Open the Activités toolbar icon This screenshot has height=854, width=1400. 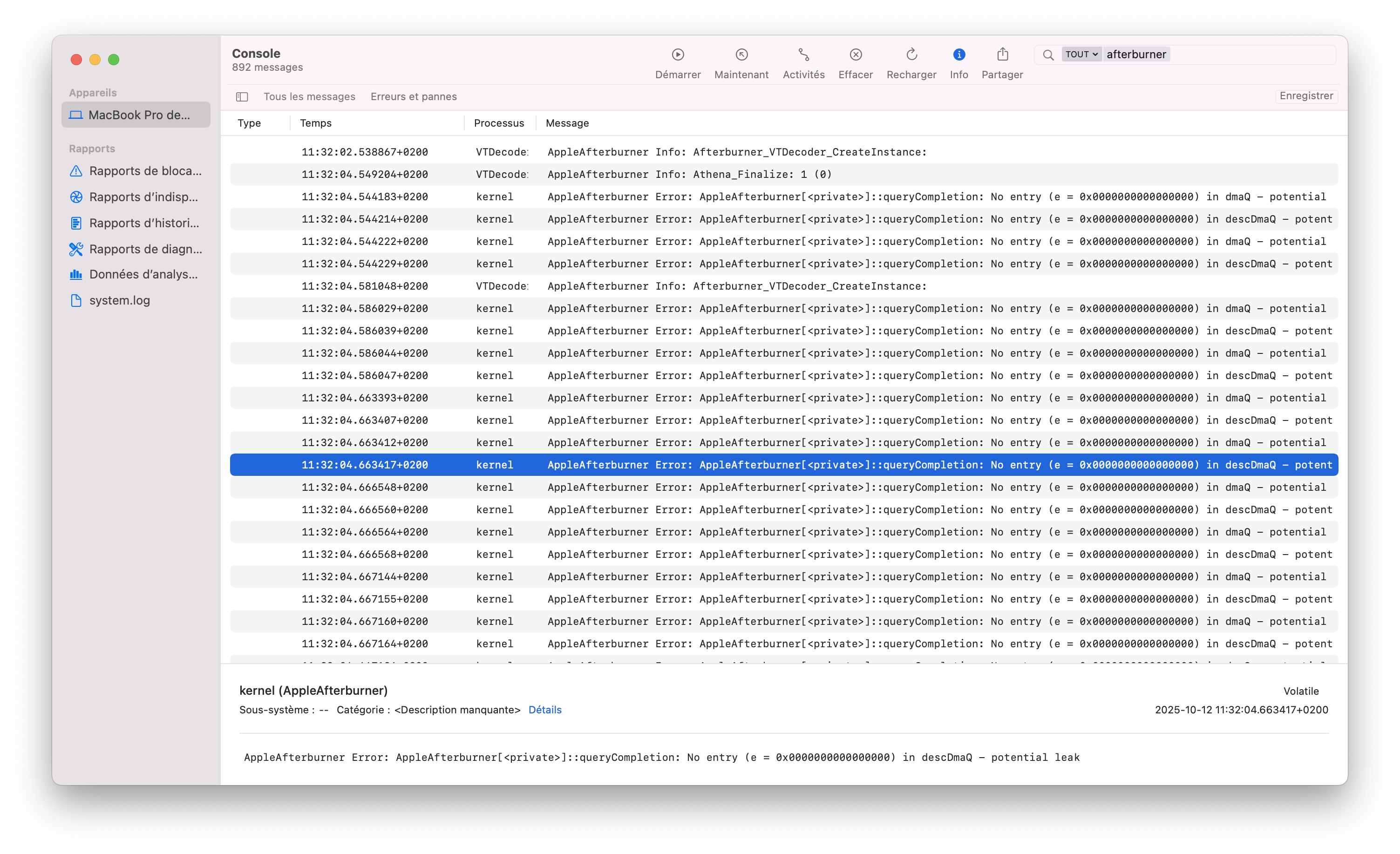click(x=803, y=54)
